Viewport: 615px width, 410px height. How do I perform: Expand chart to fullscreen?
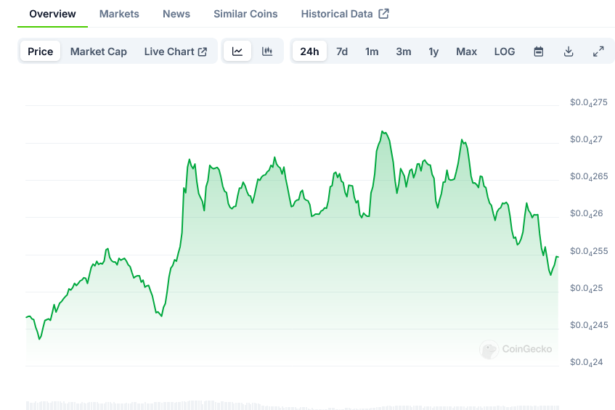pyautogui.click(x=598, y=52)
